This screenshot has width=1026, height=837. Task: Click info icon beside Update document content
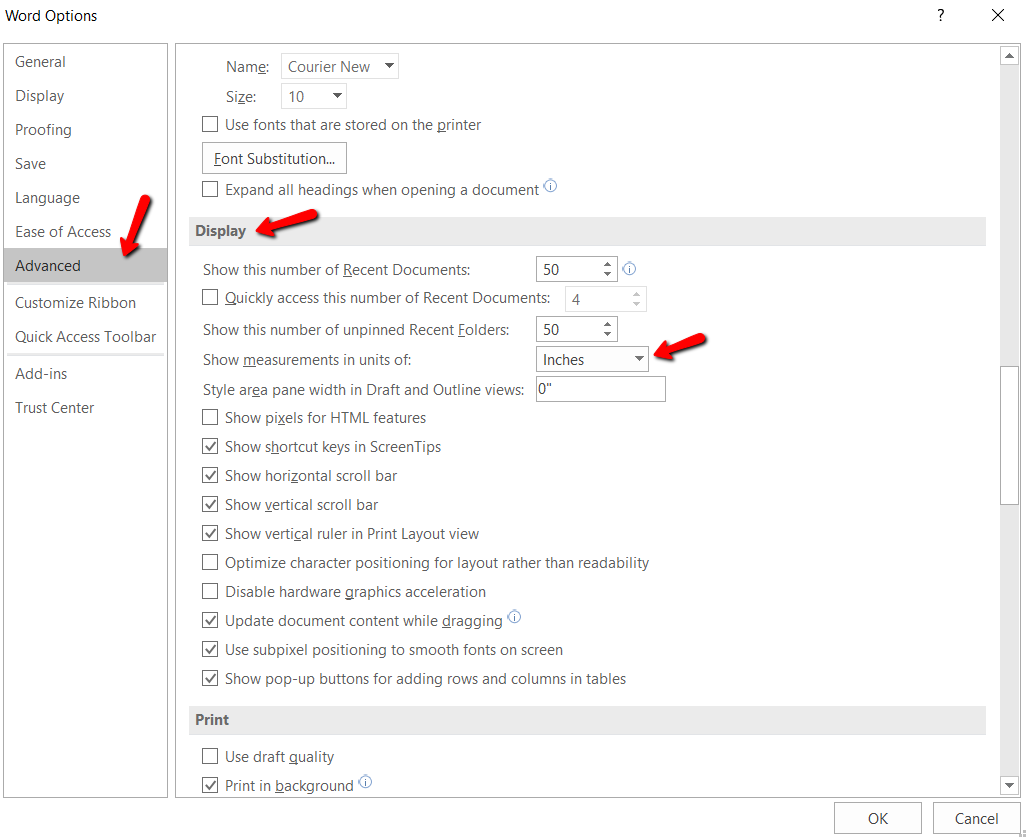coord(514,616)
